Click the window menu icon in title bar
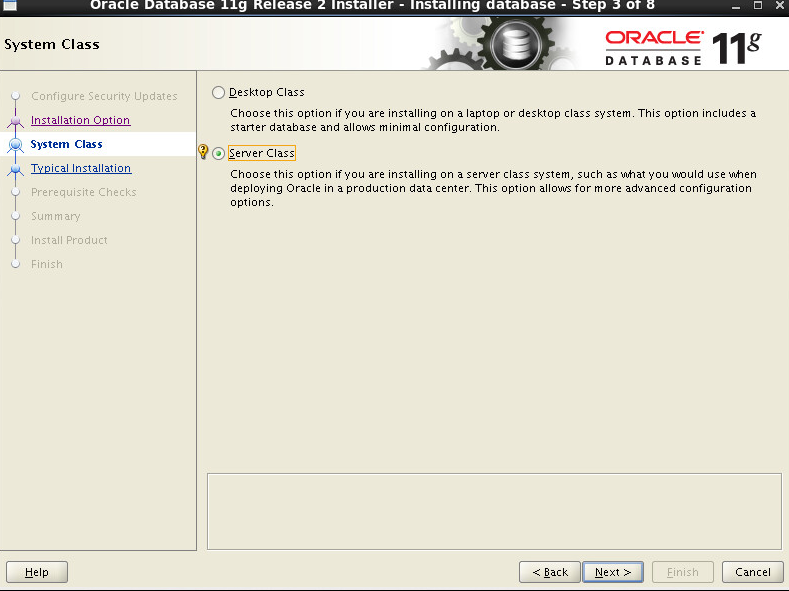This screenshot has height=591, width=789. (x=10, y=6)
